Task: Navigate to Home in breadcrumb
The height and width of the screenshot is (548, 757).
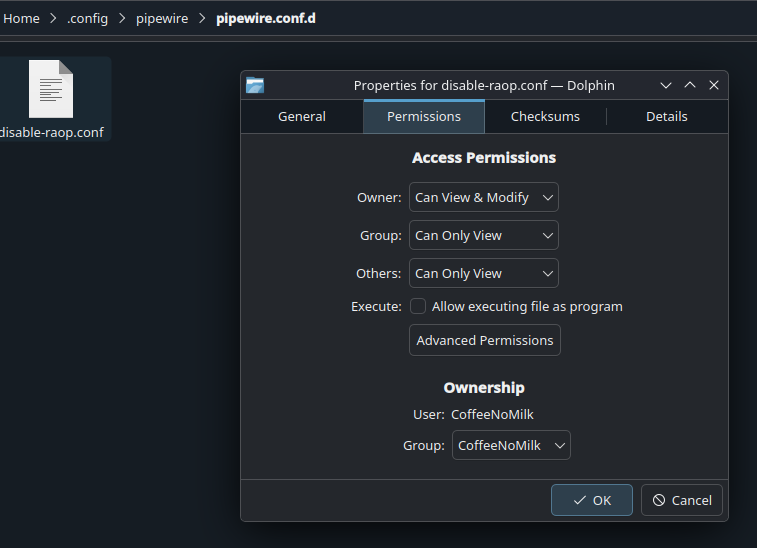Action: pyautogui.click(x=21, y=18)
